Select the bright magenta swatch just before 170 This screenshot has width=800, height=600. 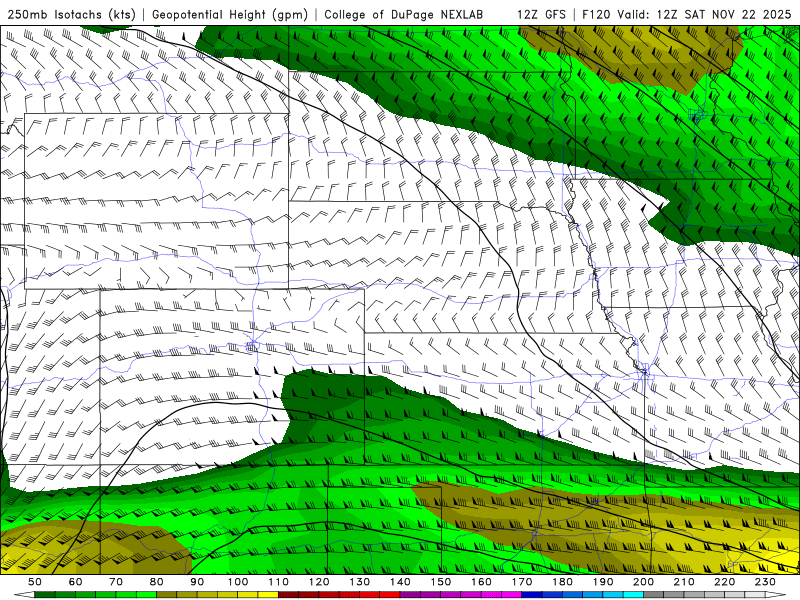[x=511, y=595]
